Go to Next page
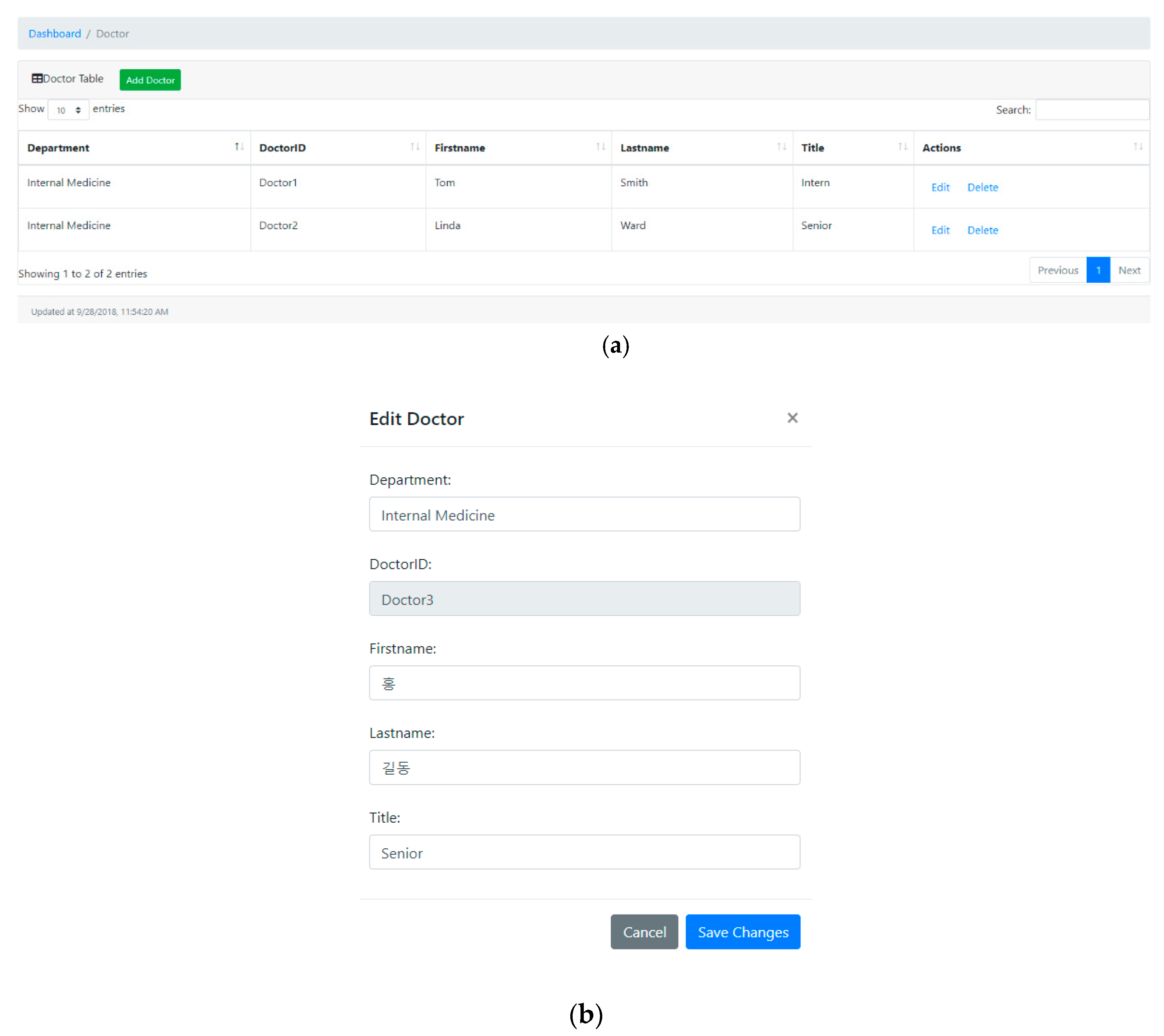The width and height of the screenshot is (1164, 1036). (1129, 270)
